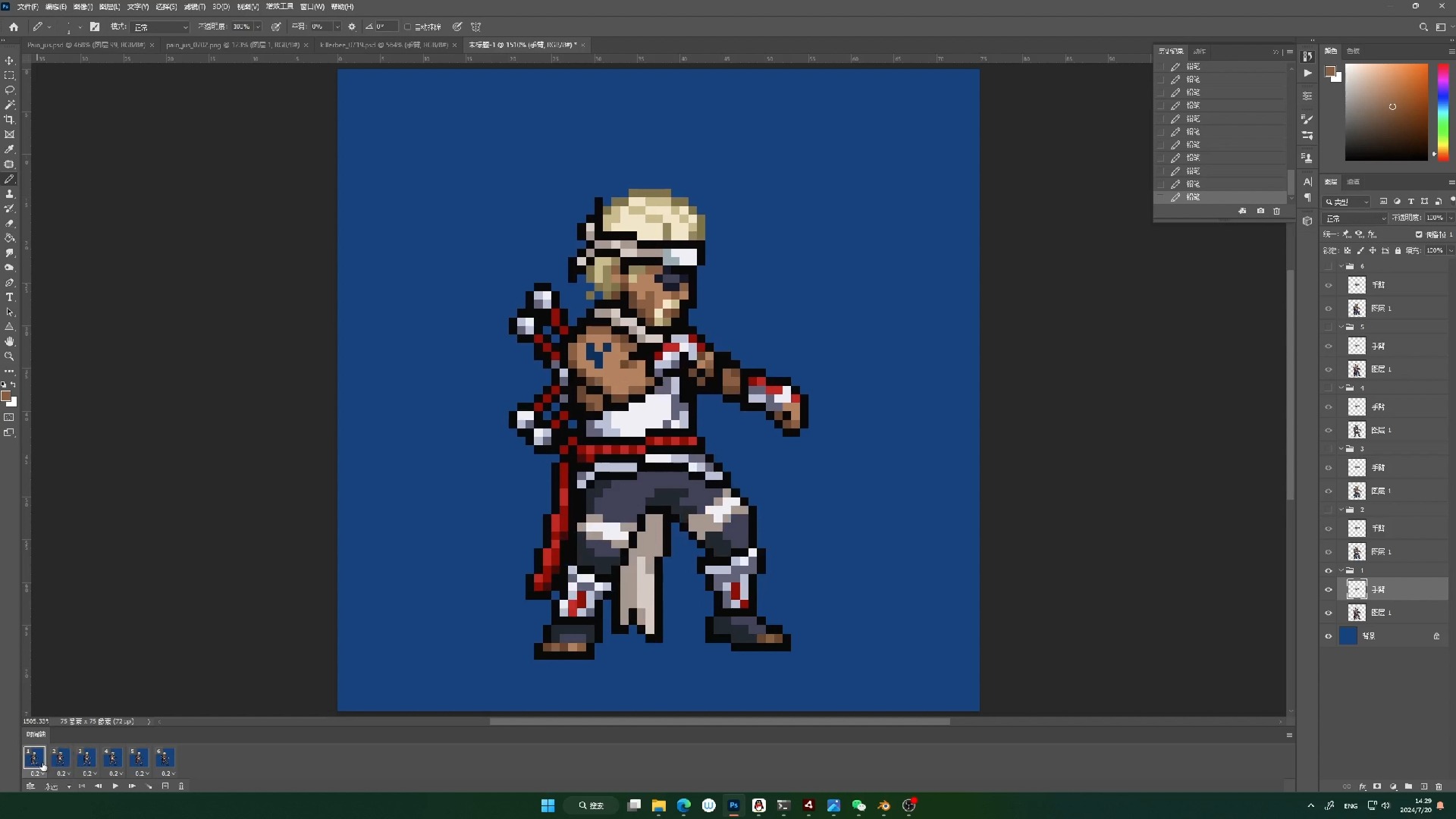Open the opacity dropdown in options bar

coord(258,27)
